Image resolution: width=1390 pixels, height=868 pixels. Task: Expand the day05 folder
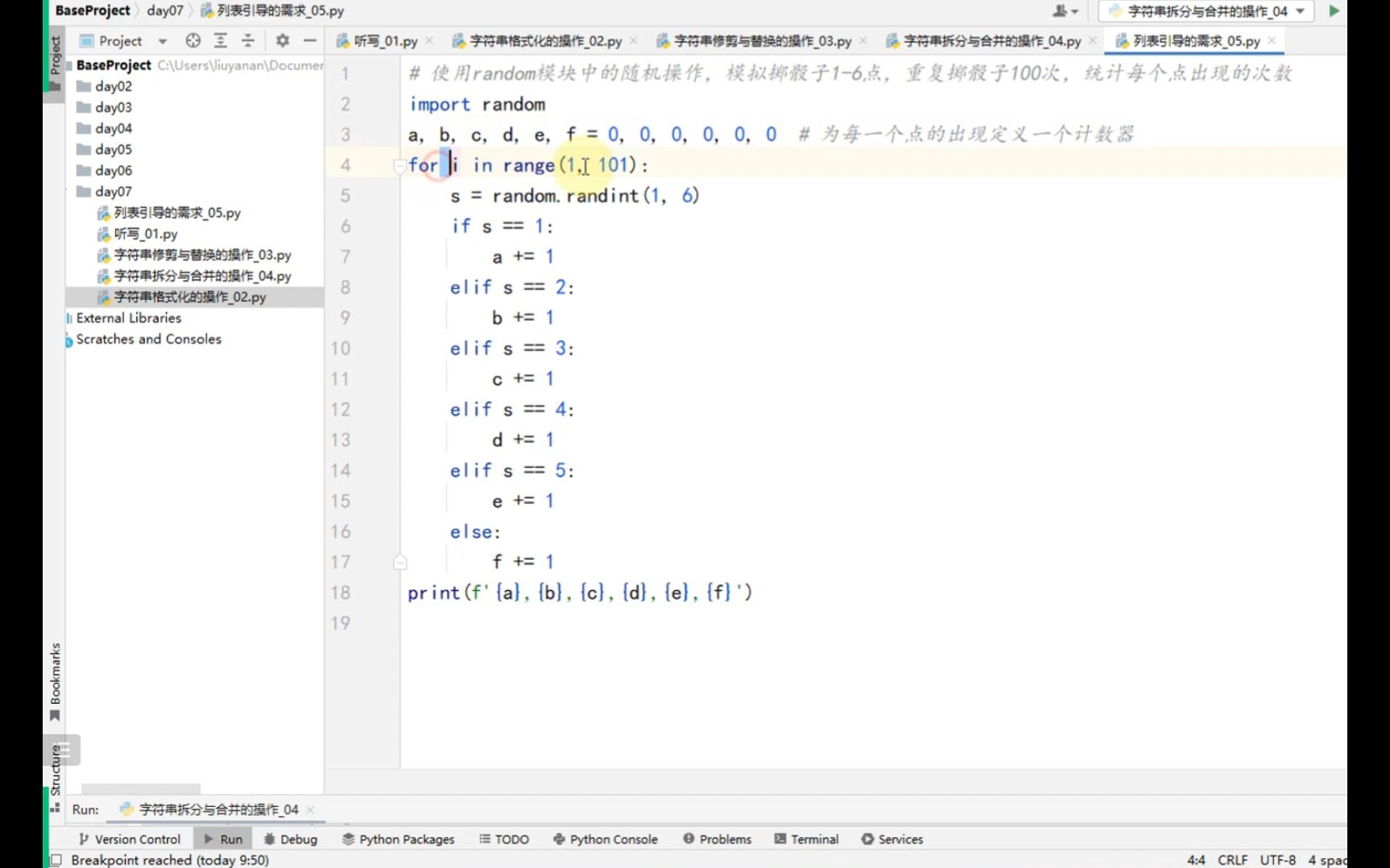point(104,149)
